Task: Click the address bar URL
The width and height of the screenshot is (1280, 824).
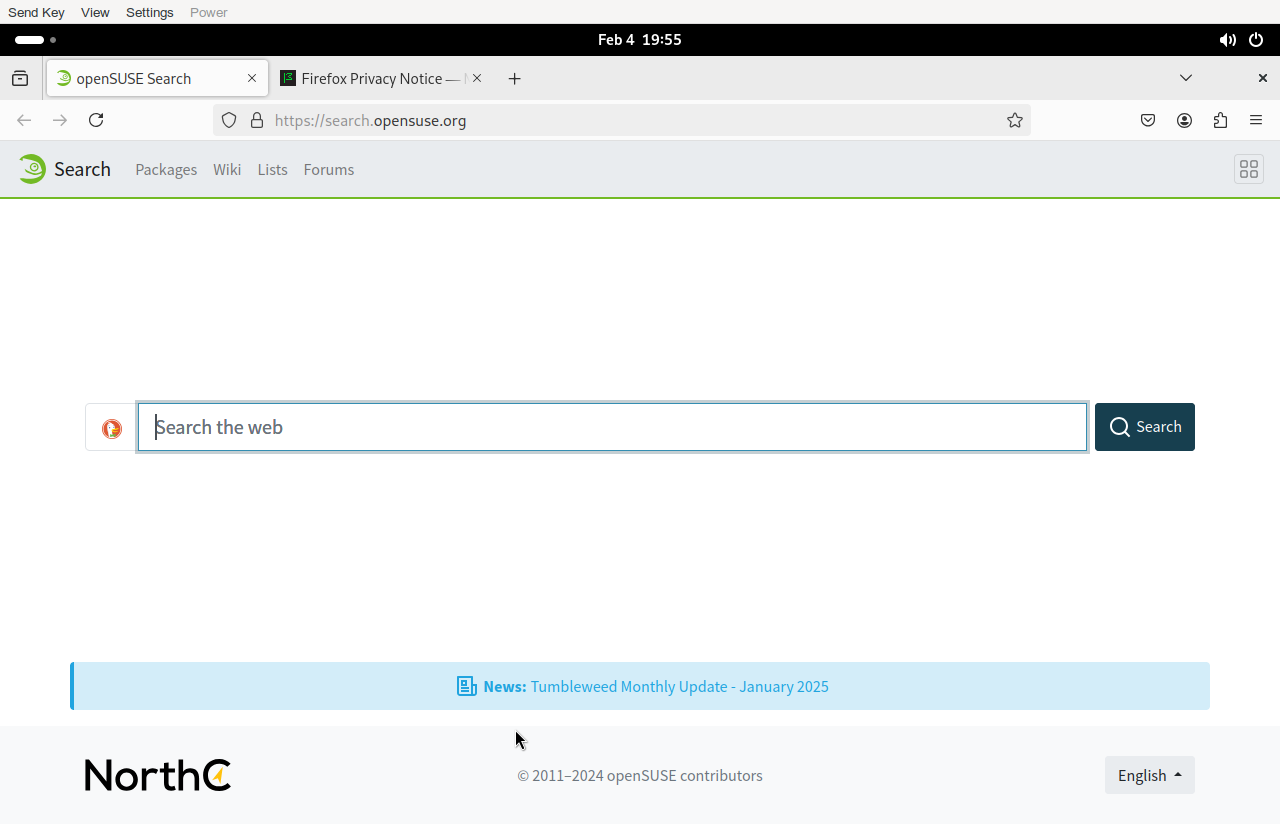Action: click(x=370, y=120)
